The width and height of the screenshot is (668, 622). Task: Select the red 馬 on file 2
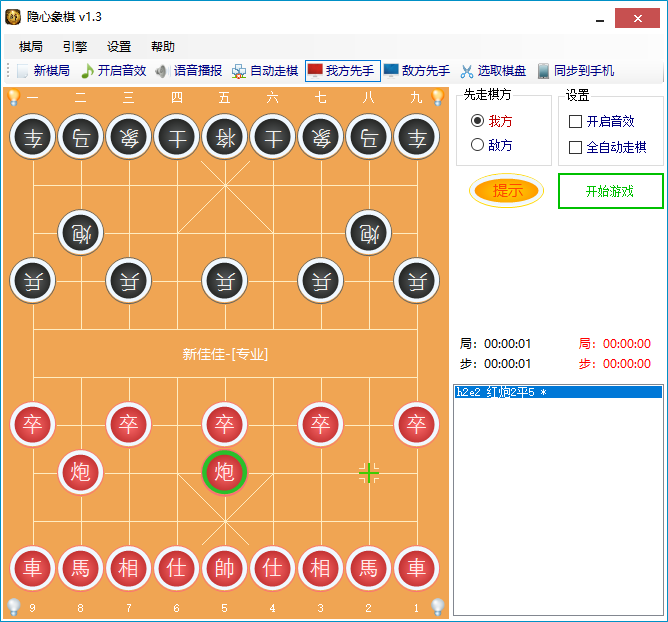coord(369,568)
